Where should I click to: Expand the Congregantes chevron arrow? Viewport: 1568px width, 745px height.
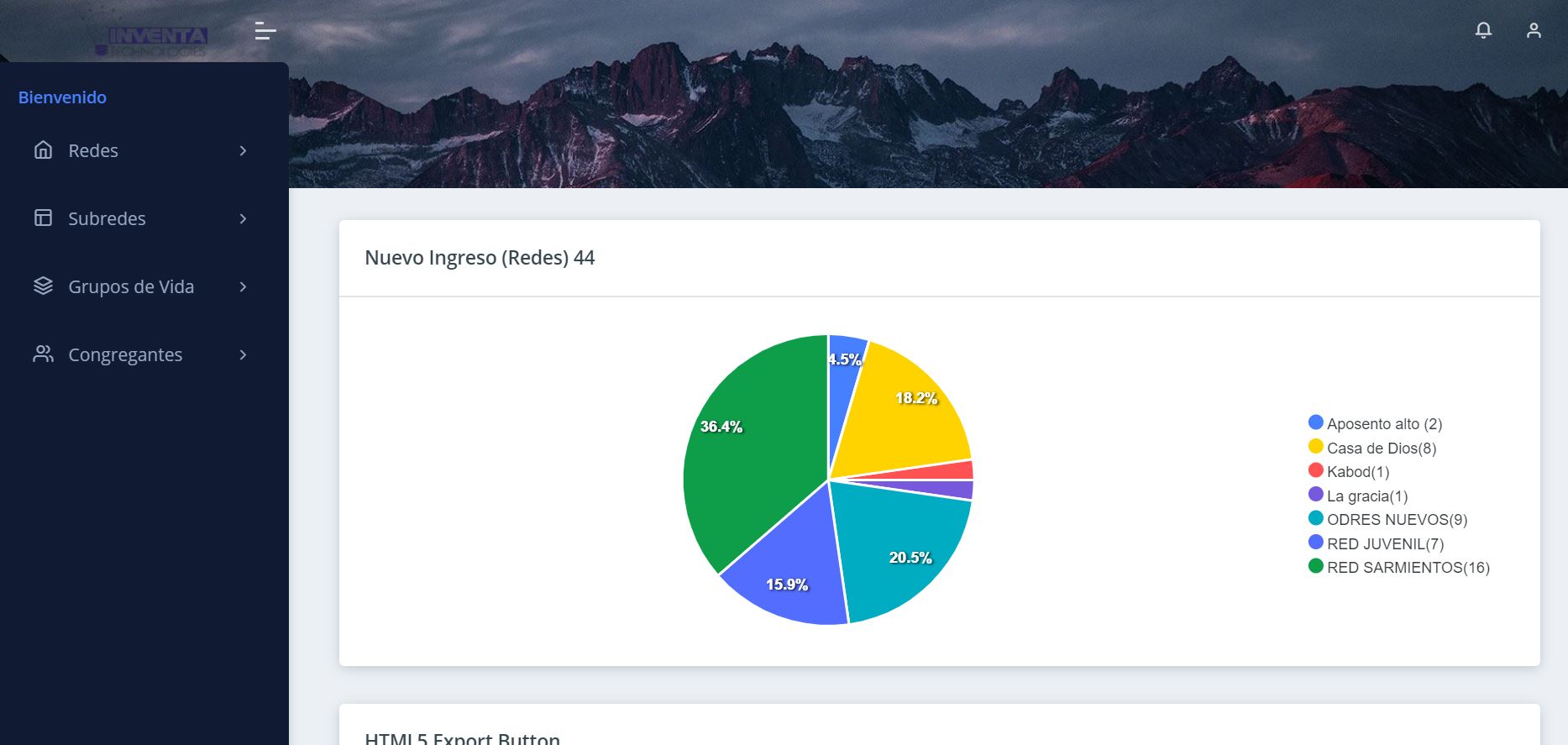pos(243,354)
